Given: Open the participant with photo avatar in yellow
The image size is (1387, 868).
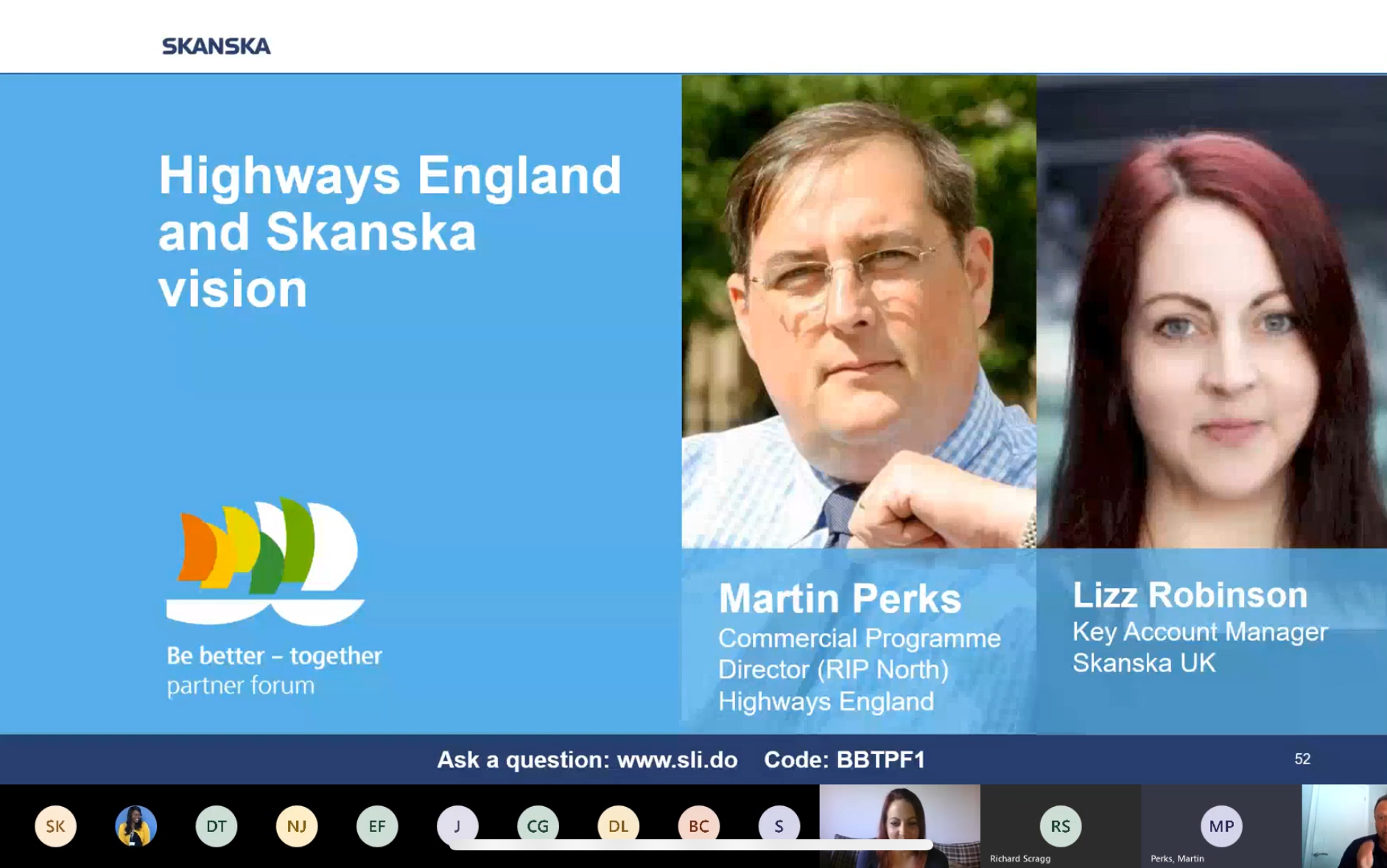Looking at the screenshot, I should (136, 826).
